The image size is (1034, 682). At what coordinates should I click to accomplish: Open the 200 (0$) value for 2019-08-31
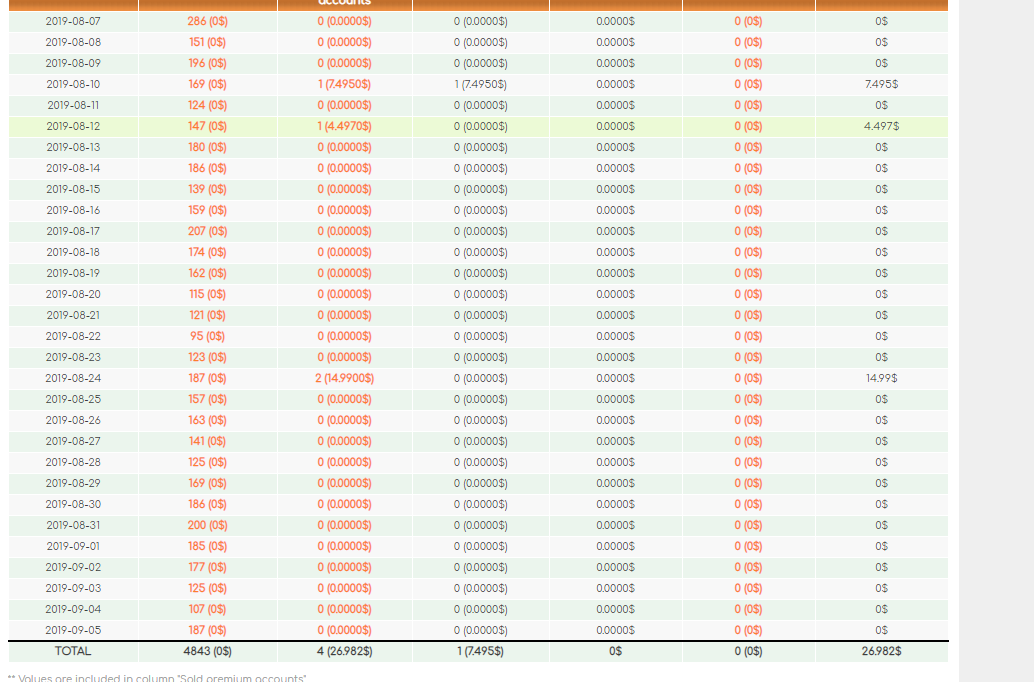pos(207,525)
